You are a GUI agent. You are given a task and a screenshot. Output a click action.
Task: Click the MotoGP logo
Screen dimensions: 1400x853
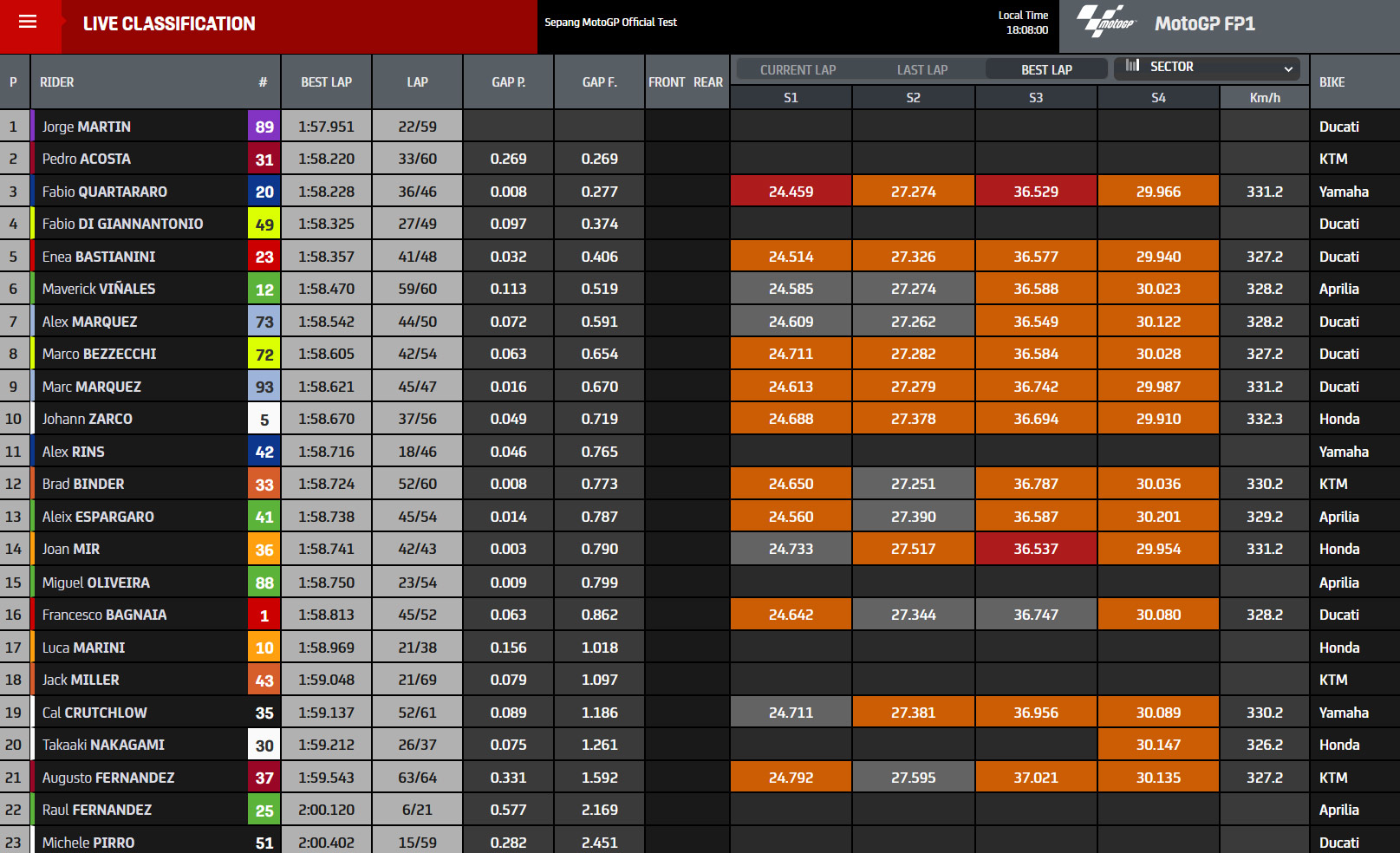1105,22
